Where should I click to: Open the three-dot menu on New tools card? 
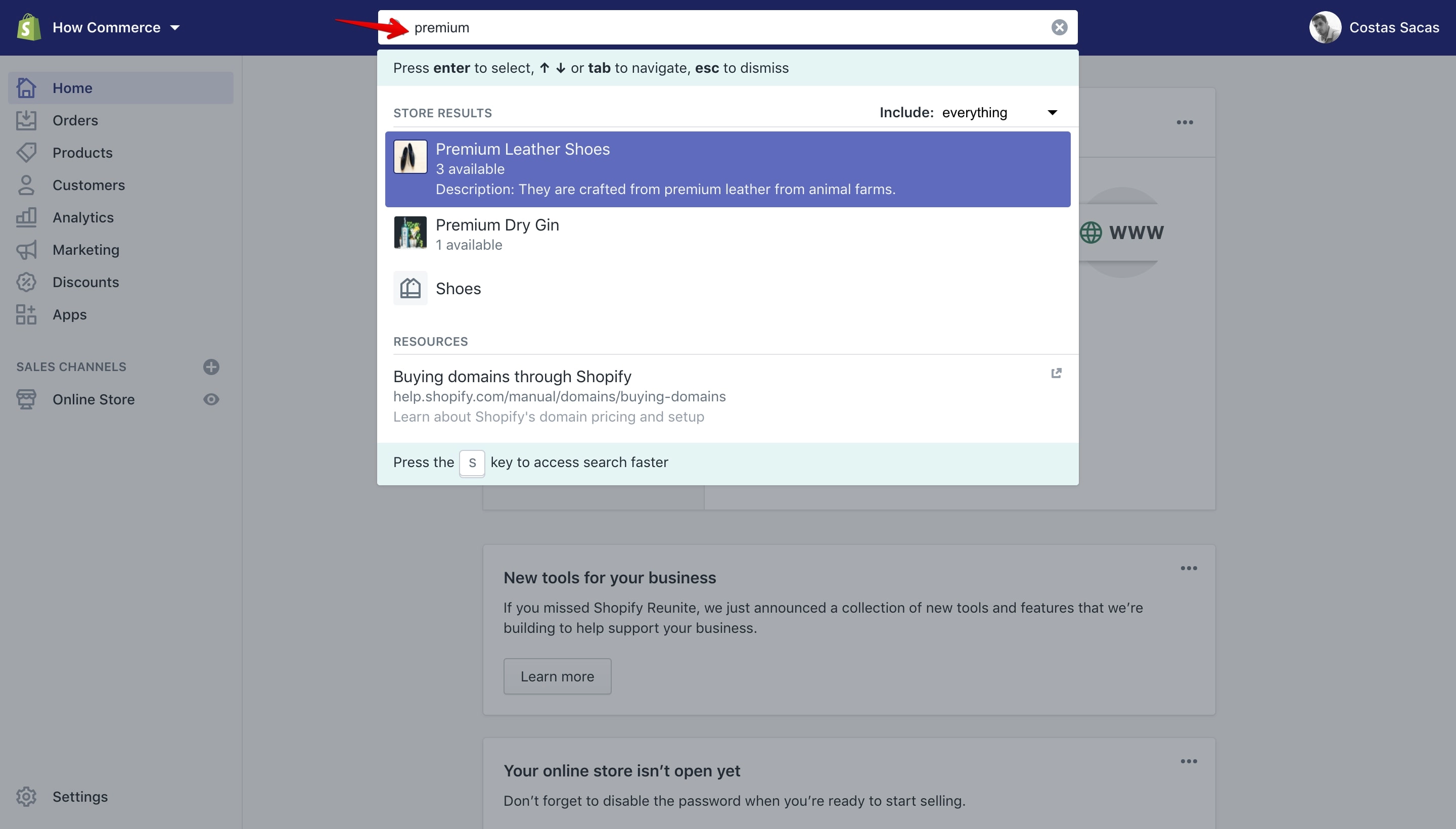[1189, 568]
